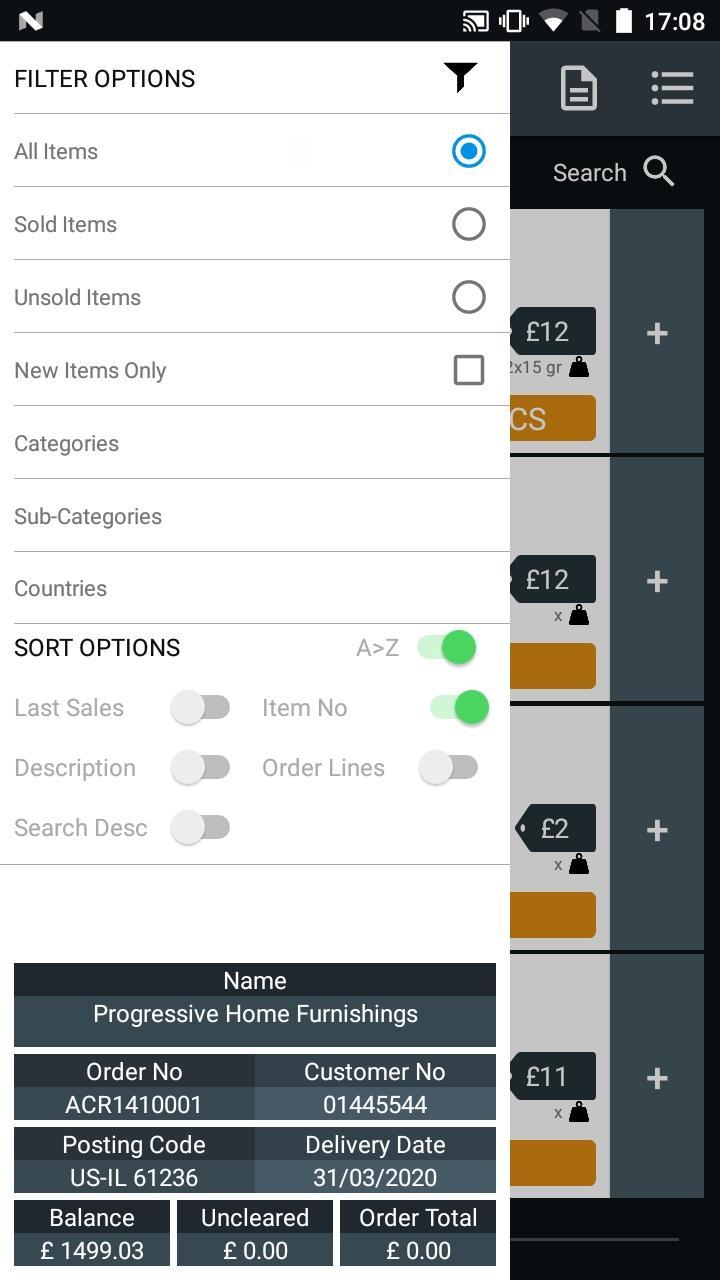Screen dimensions: 720x1280
Task: Tap the Search magnifier icon
Action: pyautogui.click(x=659, y=172)
